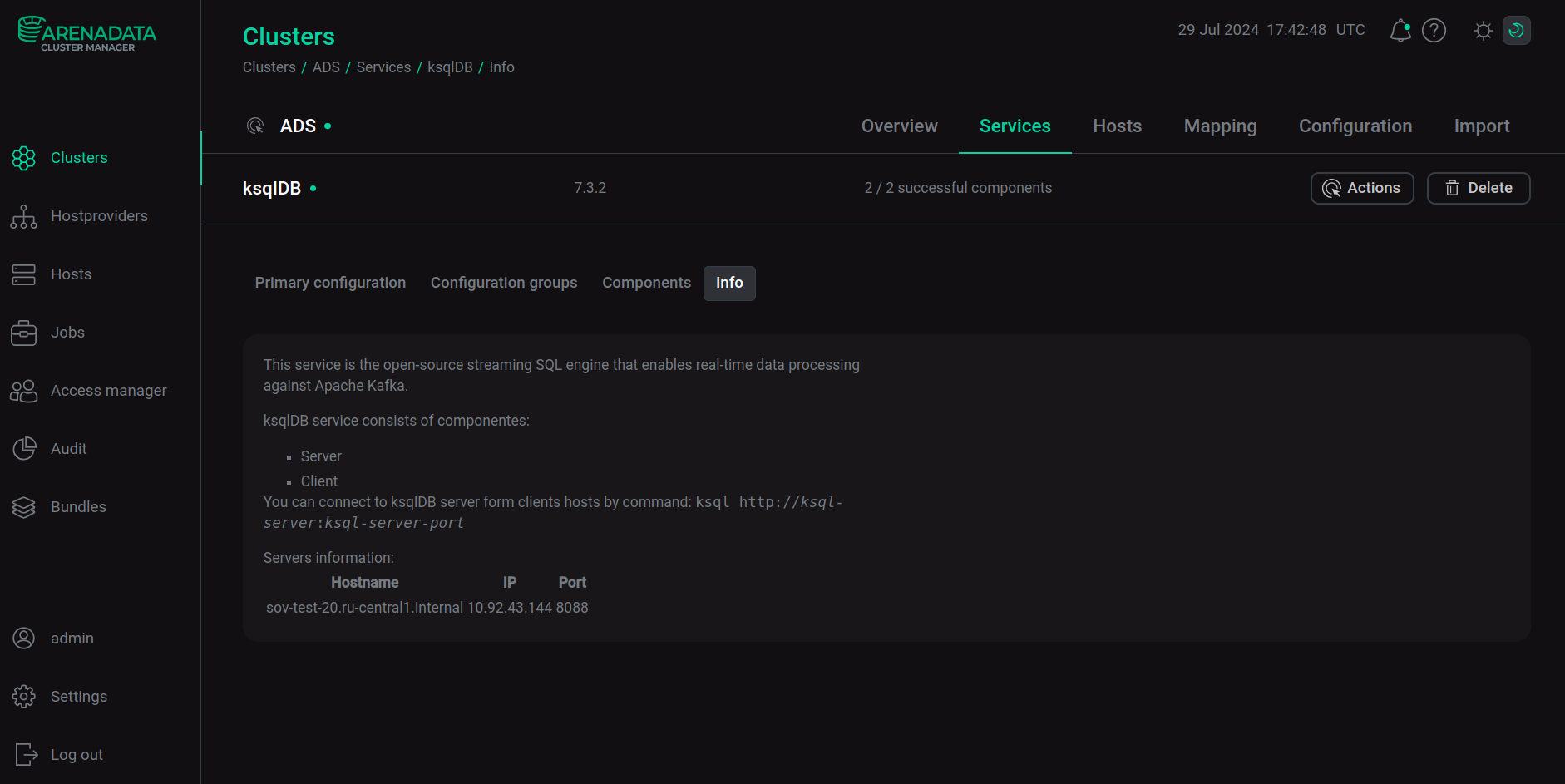Log out via the sidebar label
1565x784 pixels.
tap(77, 755)
